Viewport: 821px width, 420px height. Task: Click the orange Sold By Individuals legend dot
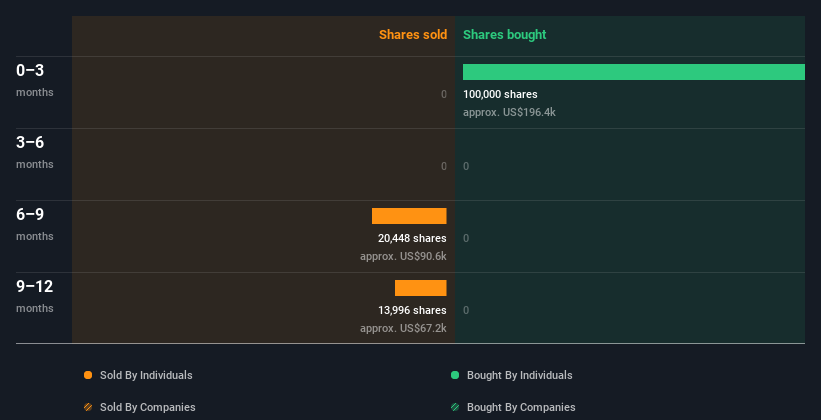coord(88,375)
